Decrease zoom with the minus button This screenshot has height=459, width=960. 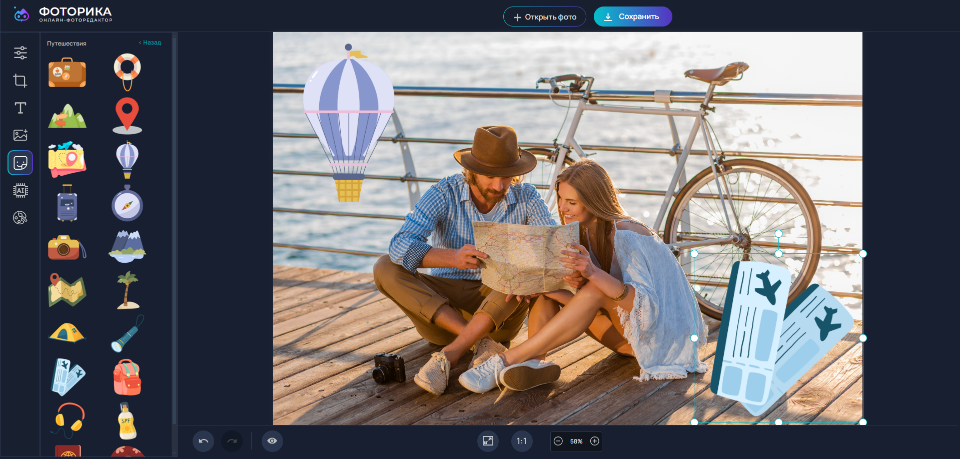[x=558, y=441]
